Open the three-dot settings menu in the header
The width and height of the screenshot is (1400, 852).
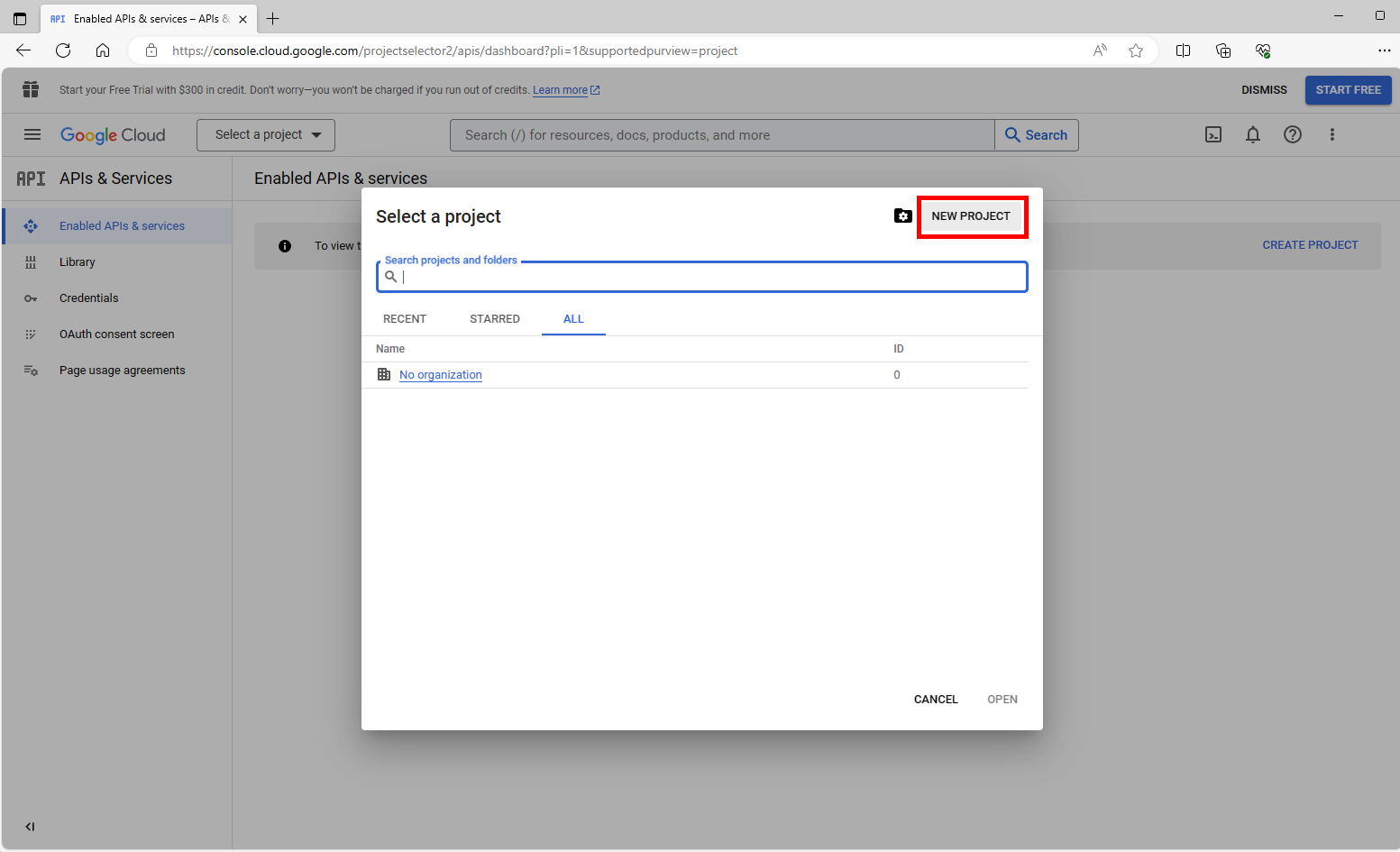click(1332, 135)
